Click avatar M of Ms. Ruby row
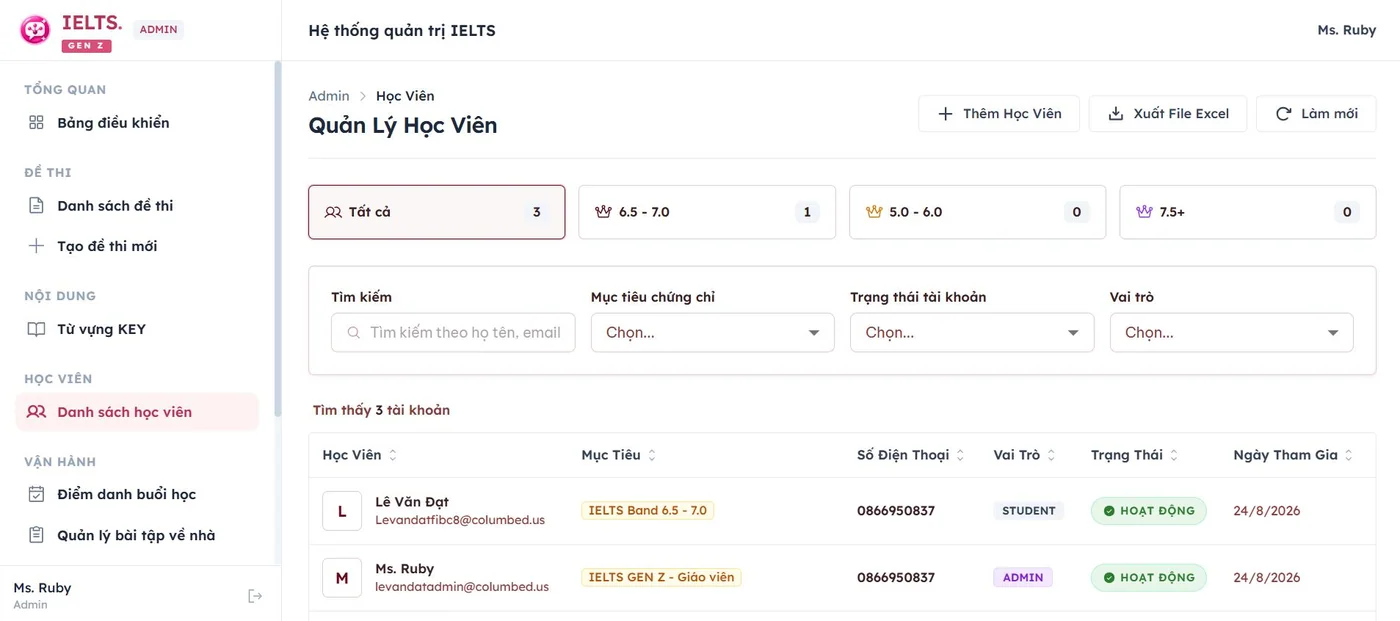The image size is (1400, 621). point(342,578)
